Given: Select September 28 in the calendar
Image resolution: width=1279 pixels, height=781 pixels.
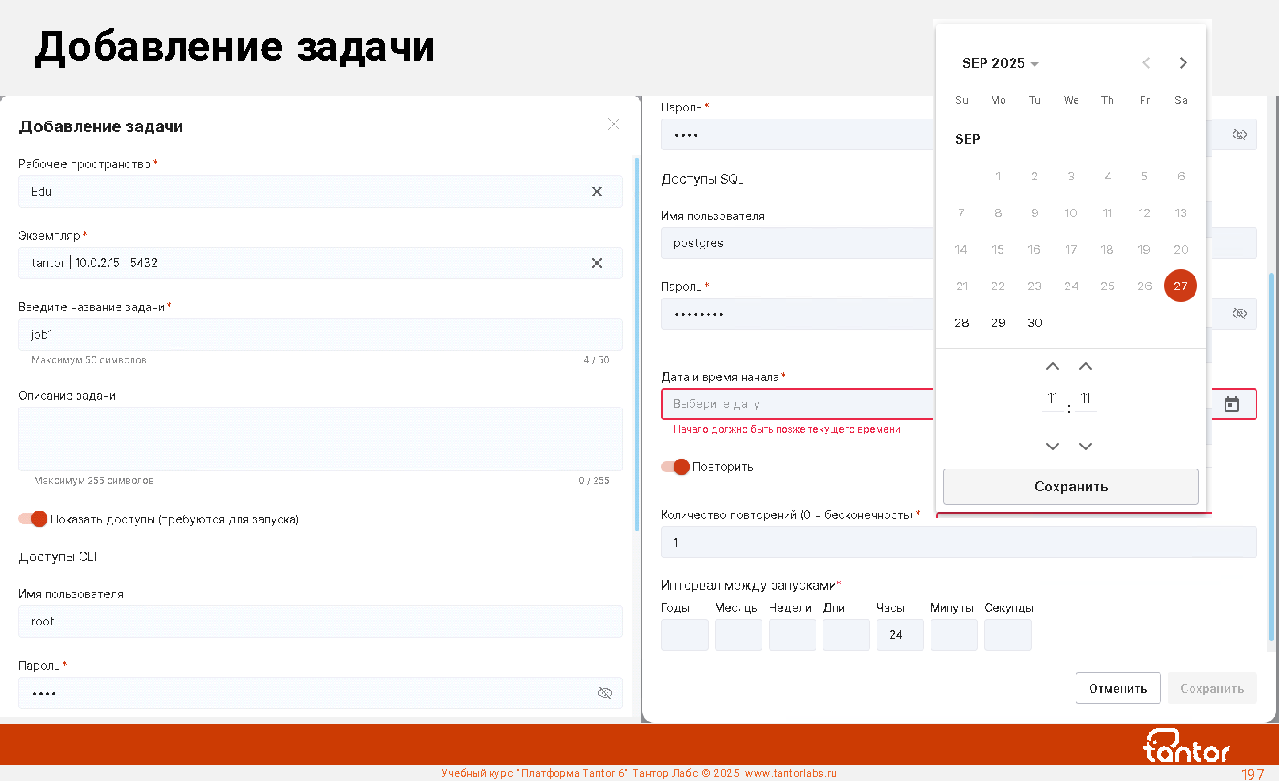Looking at the screenshot, I should (x=962, y=323).
